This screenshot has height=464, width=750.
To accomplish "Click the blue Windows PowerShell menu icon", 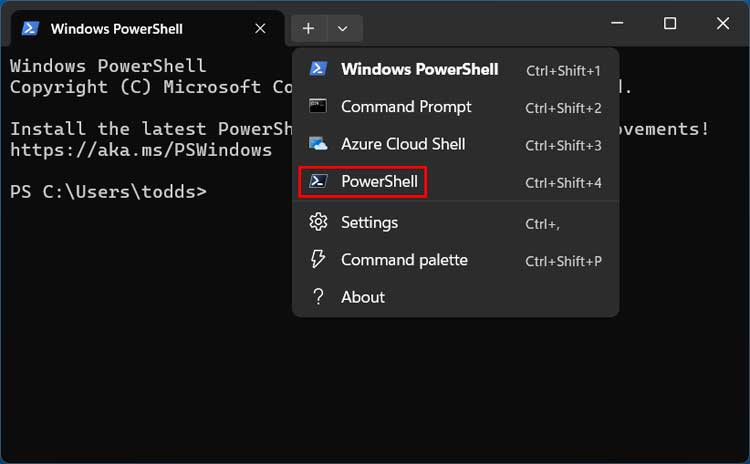I will (318, 69).
